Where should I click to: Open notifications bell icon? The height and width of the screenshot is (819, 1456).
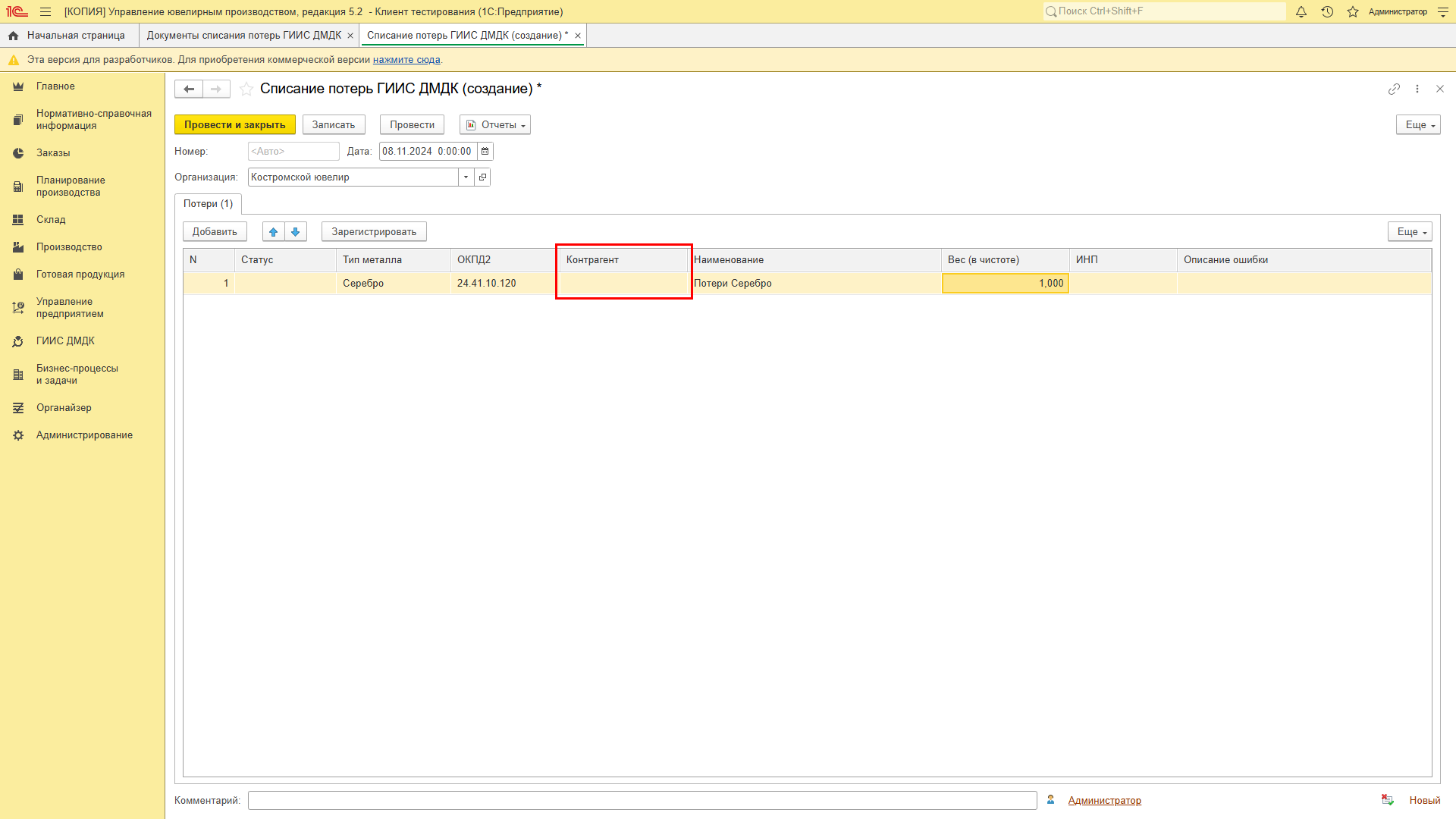(x=1301, y=11)
